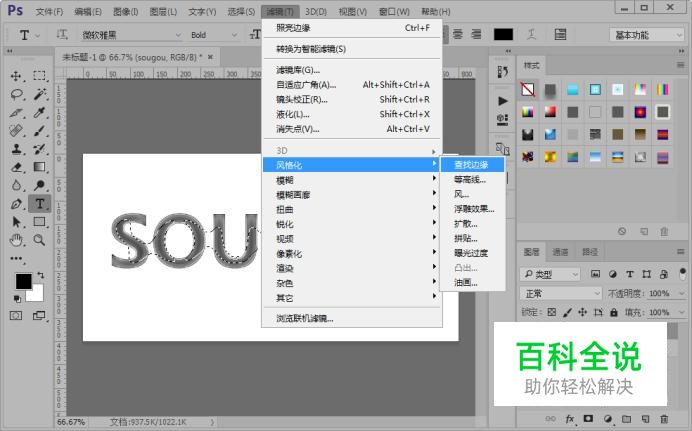Screen dimensions: 692x431
Task: Select the Clone Stamp tool
Action: pyautogui.click(x=16, y=149)
